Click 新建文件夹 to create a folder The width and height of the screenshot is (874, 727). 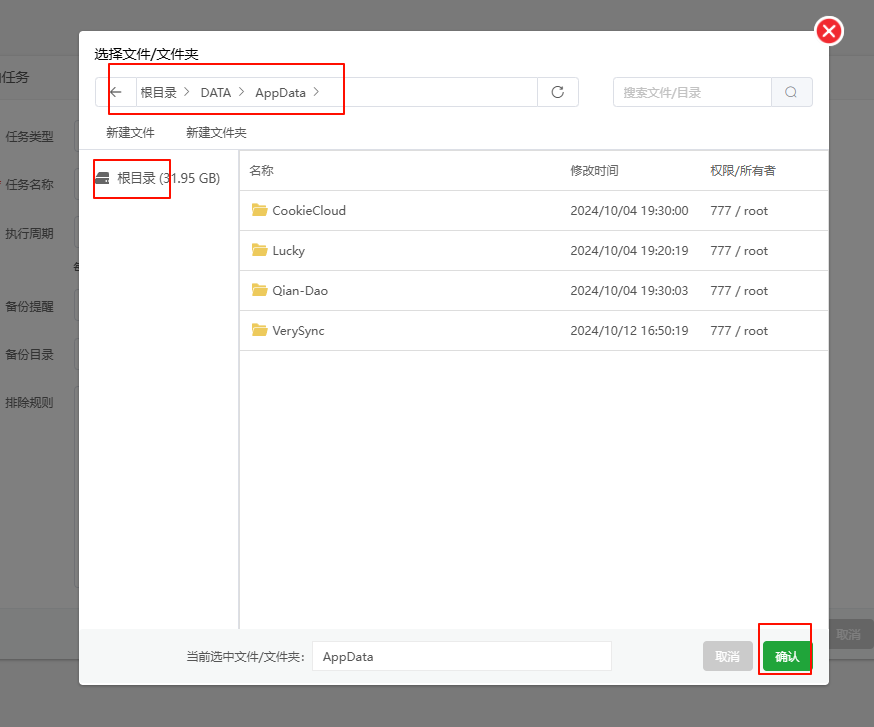(x=216, y=132)
